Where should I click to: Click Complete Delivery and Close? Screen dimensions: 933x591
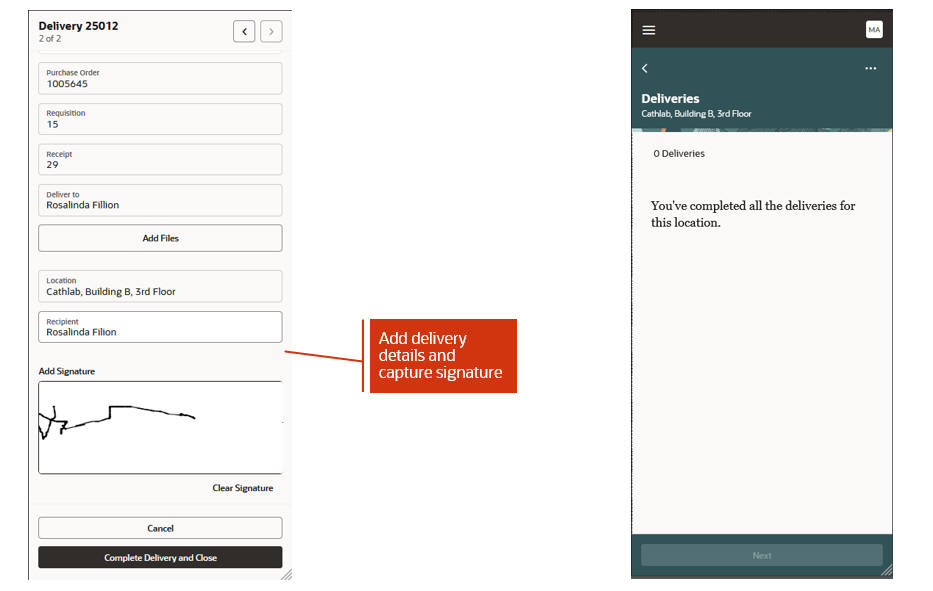pos(160,557)
